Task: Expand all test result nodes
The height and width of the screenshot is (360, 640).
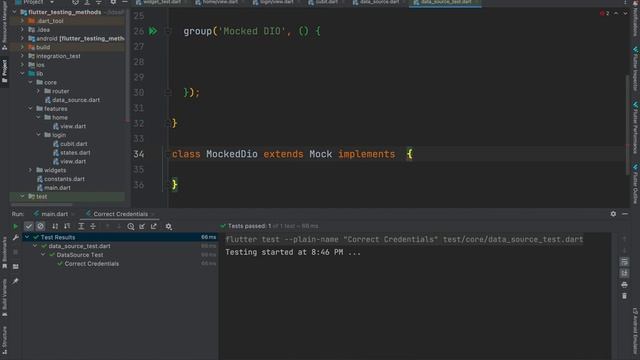Action: (81, 226)
